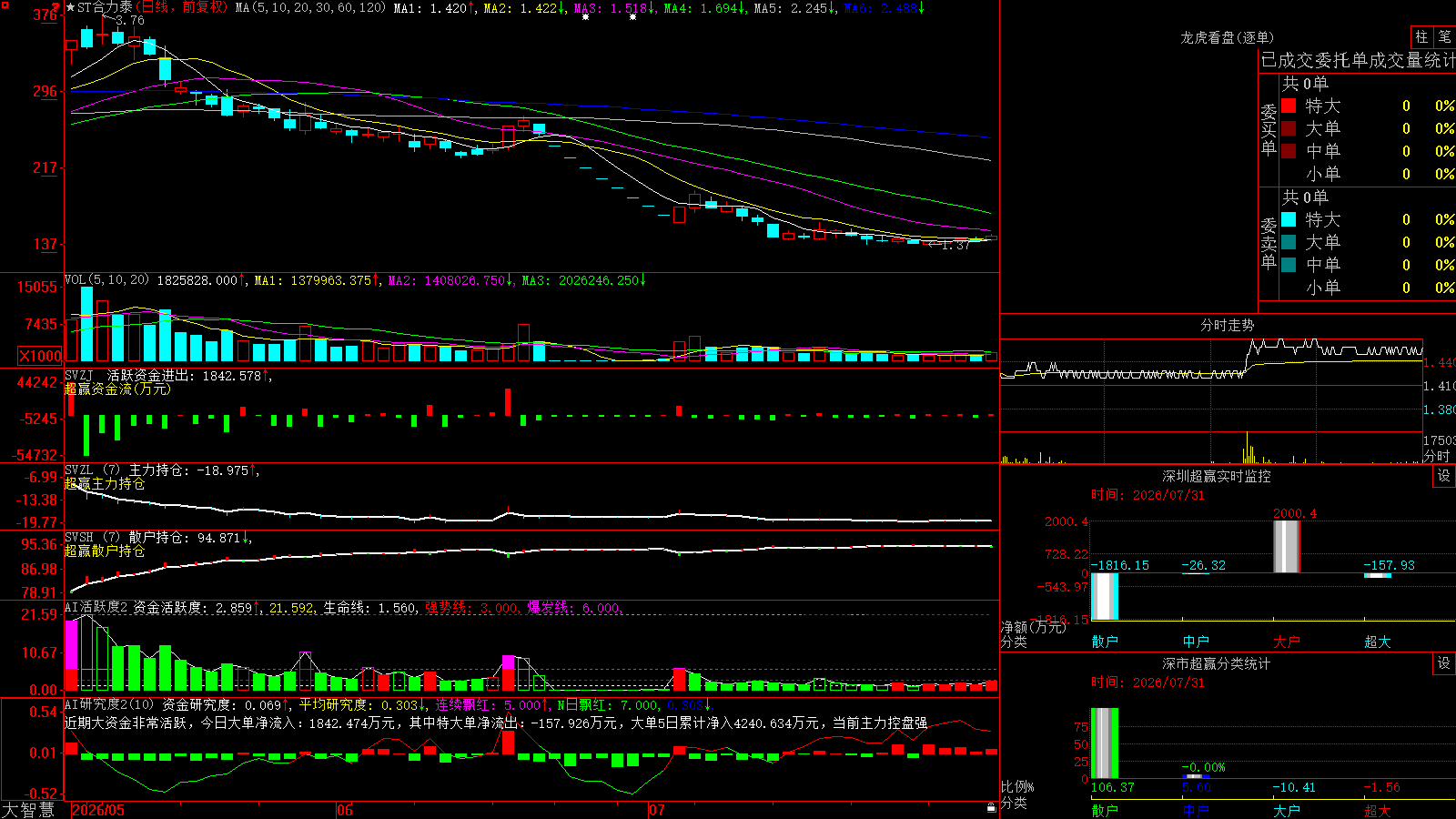The width and height of the screenshot is (1456, 819).
Task: Click the AI研究度2(10) indicator label
Action: click(x=109, y=704)
